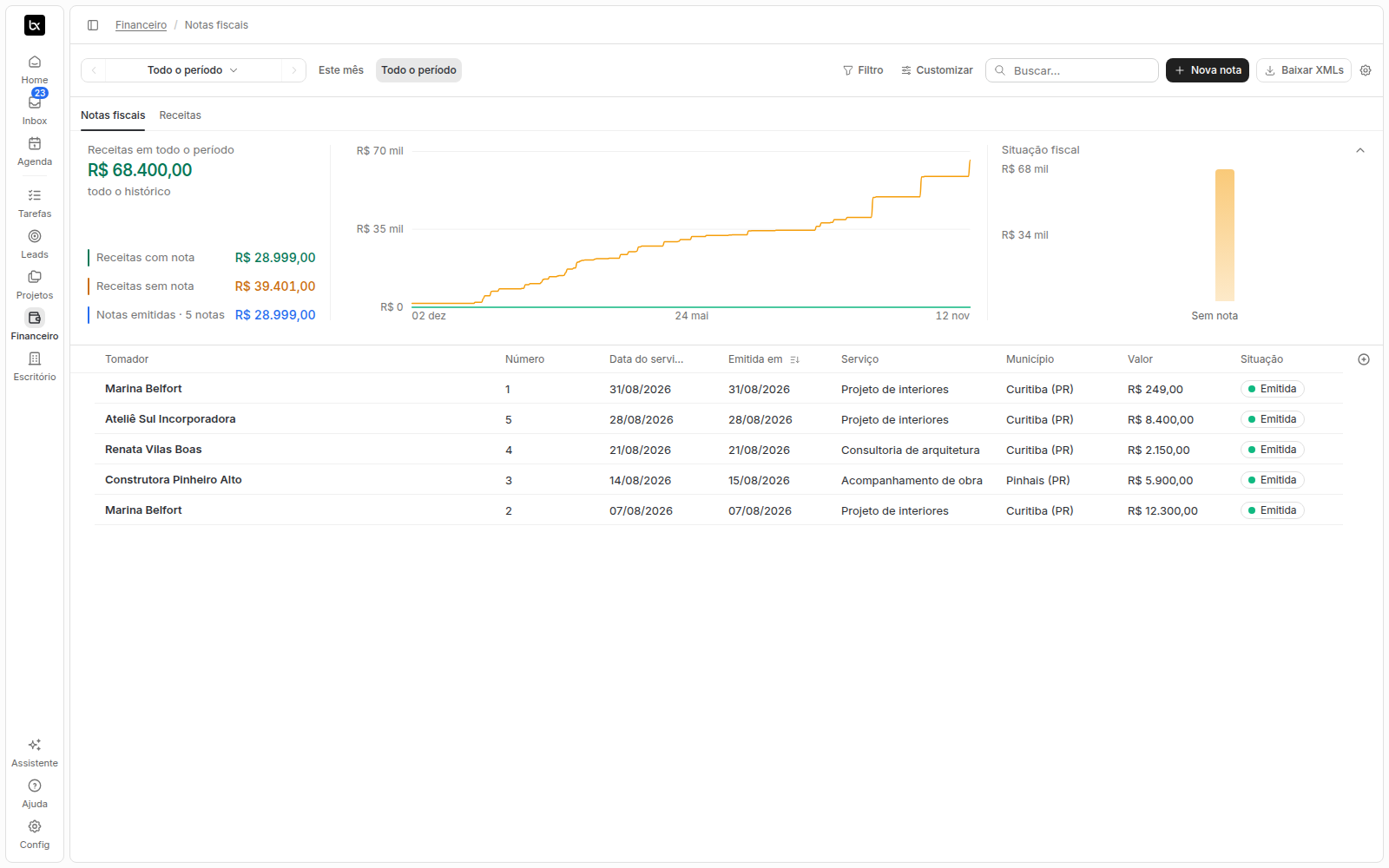Collapse the Situação fiscal summary chevron
Viewport: 1389px width, 868px height.
[x=1360, y=150]
